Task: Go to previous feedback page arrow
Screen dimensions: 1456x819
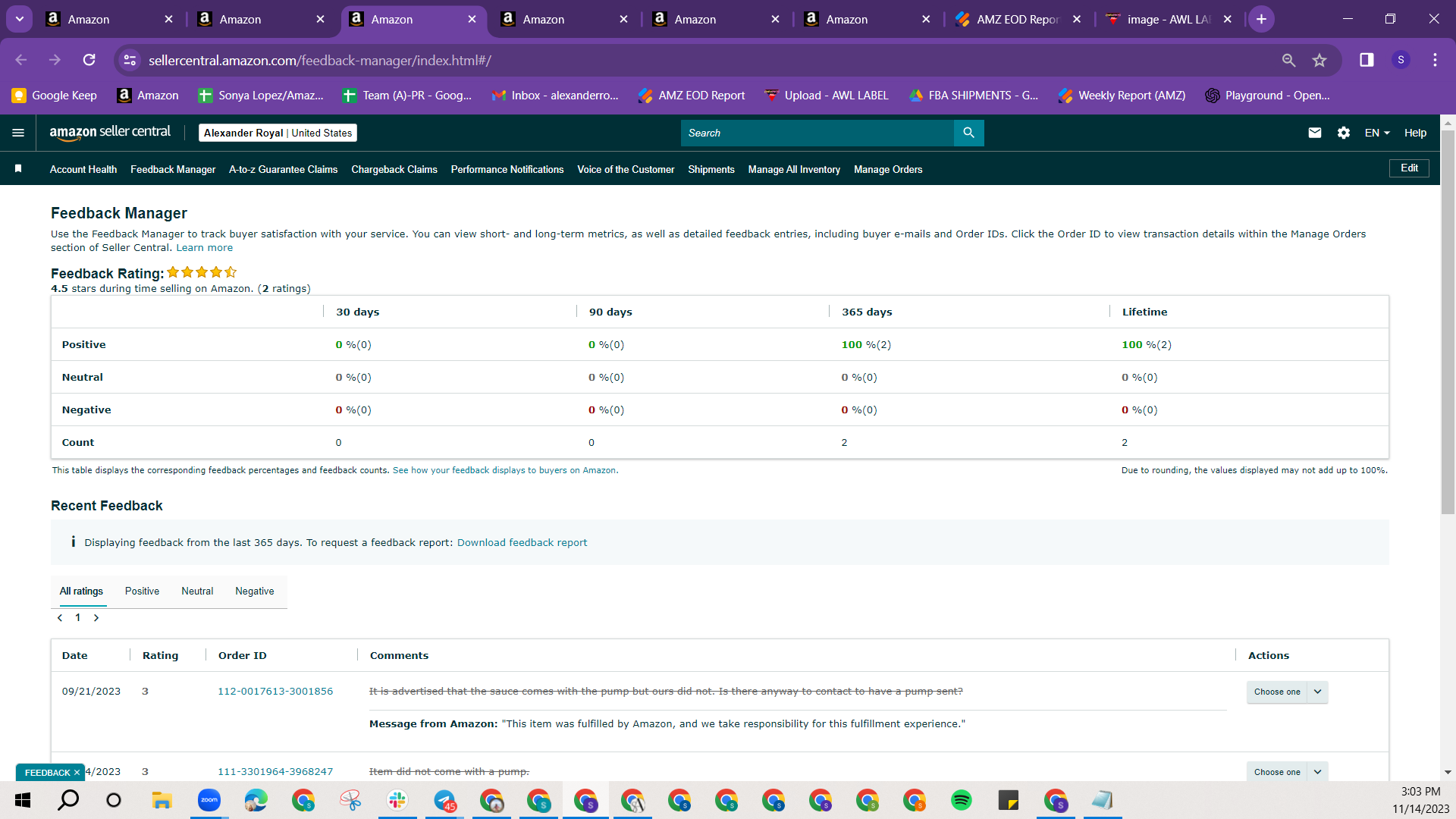Action: tap(60, 617)
